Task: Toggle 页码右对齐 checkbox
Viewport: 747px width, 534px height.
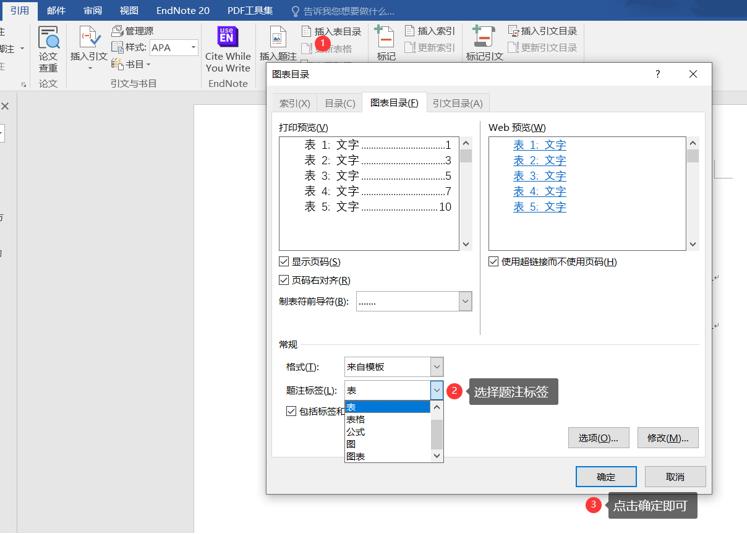Action: pyautogui.click(x=283, y=280)
